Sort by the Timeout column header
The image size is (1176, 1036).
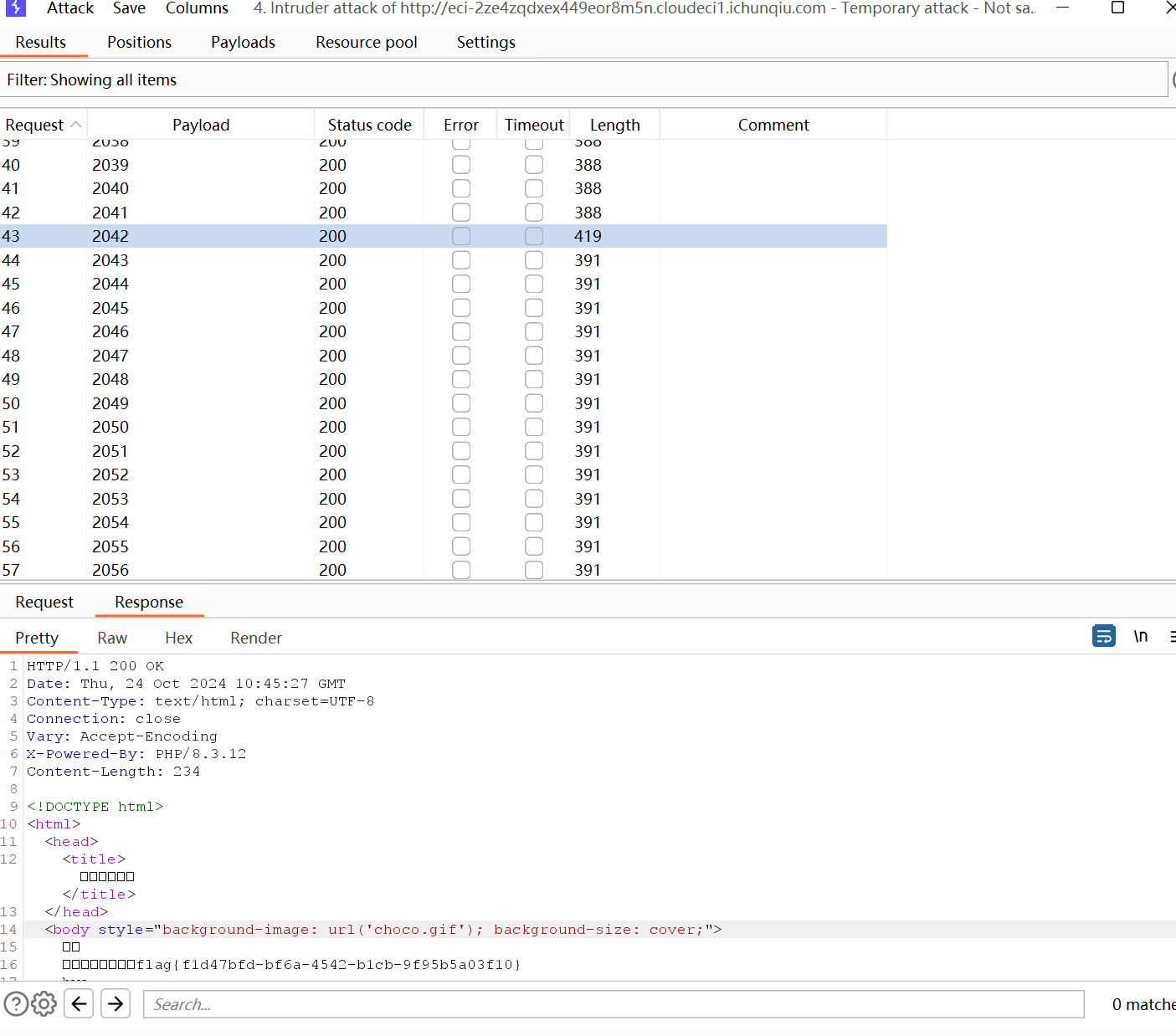click(x=534, y=125)
